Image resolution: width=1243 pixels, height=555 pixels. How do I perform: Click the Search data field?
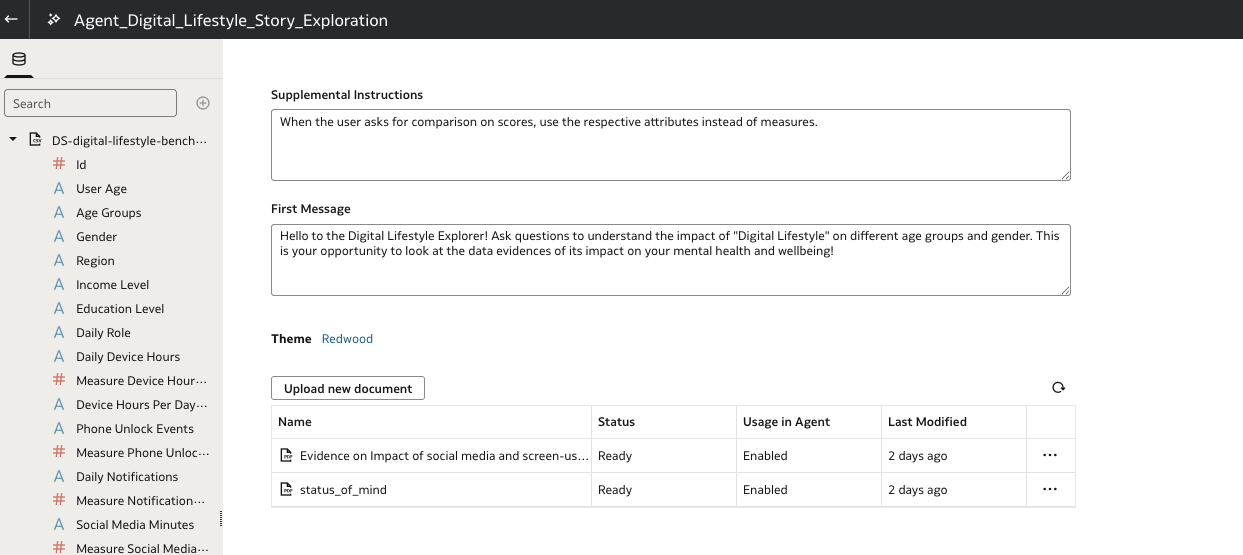click(x=90, y=103)
